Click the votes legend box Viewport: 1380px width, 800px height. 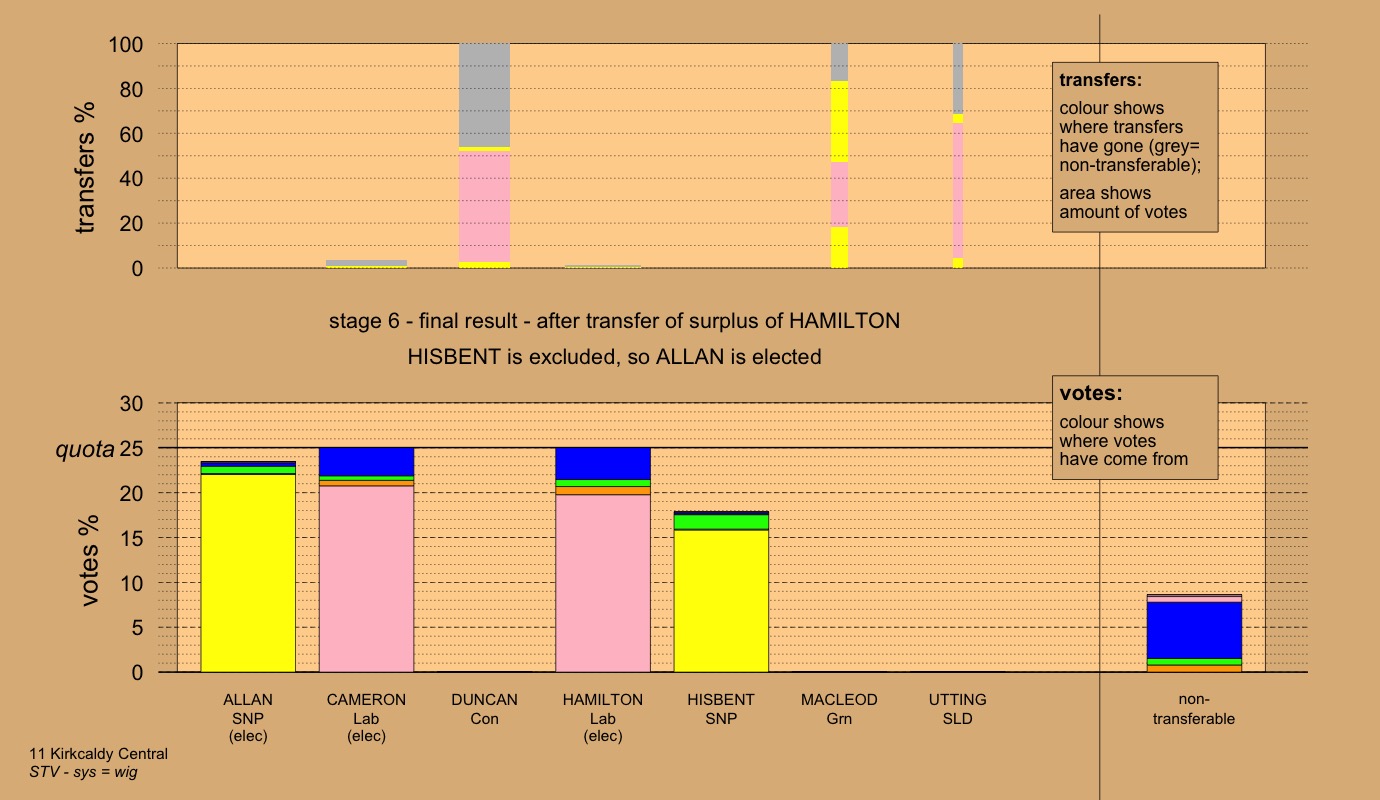click(1135, 427)
